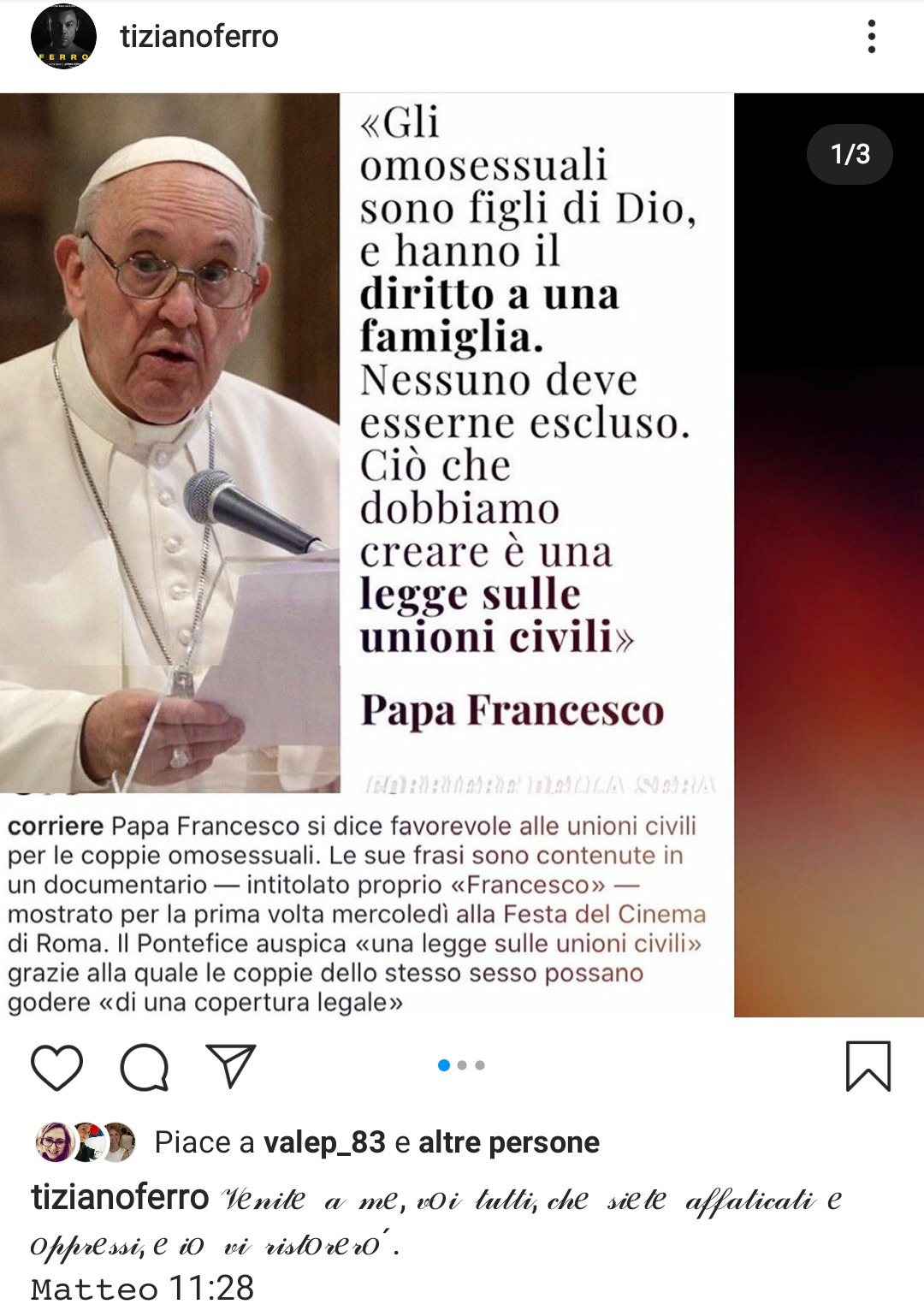View altre persone who liked
This screenshot has width=924, height=1316.
(509, 1142)
